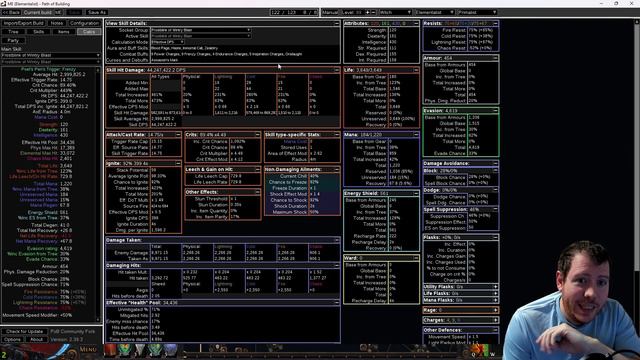Click the Manual level mode button

(330, 12)
